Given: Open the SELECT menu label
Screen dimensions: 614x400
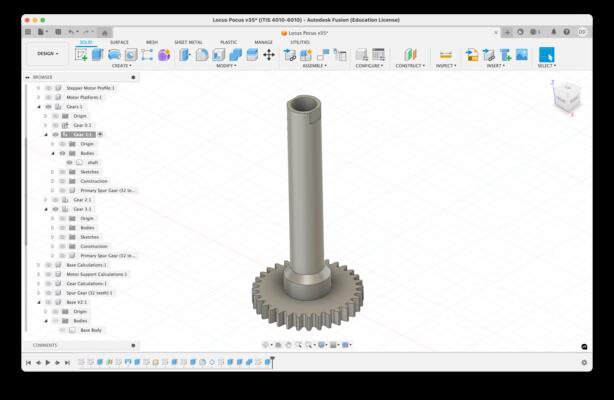Looking at the screenshot, I should (x=547, y=66).
